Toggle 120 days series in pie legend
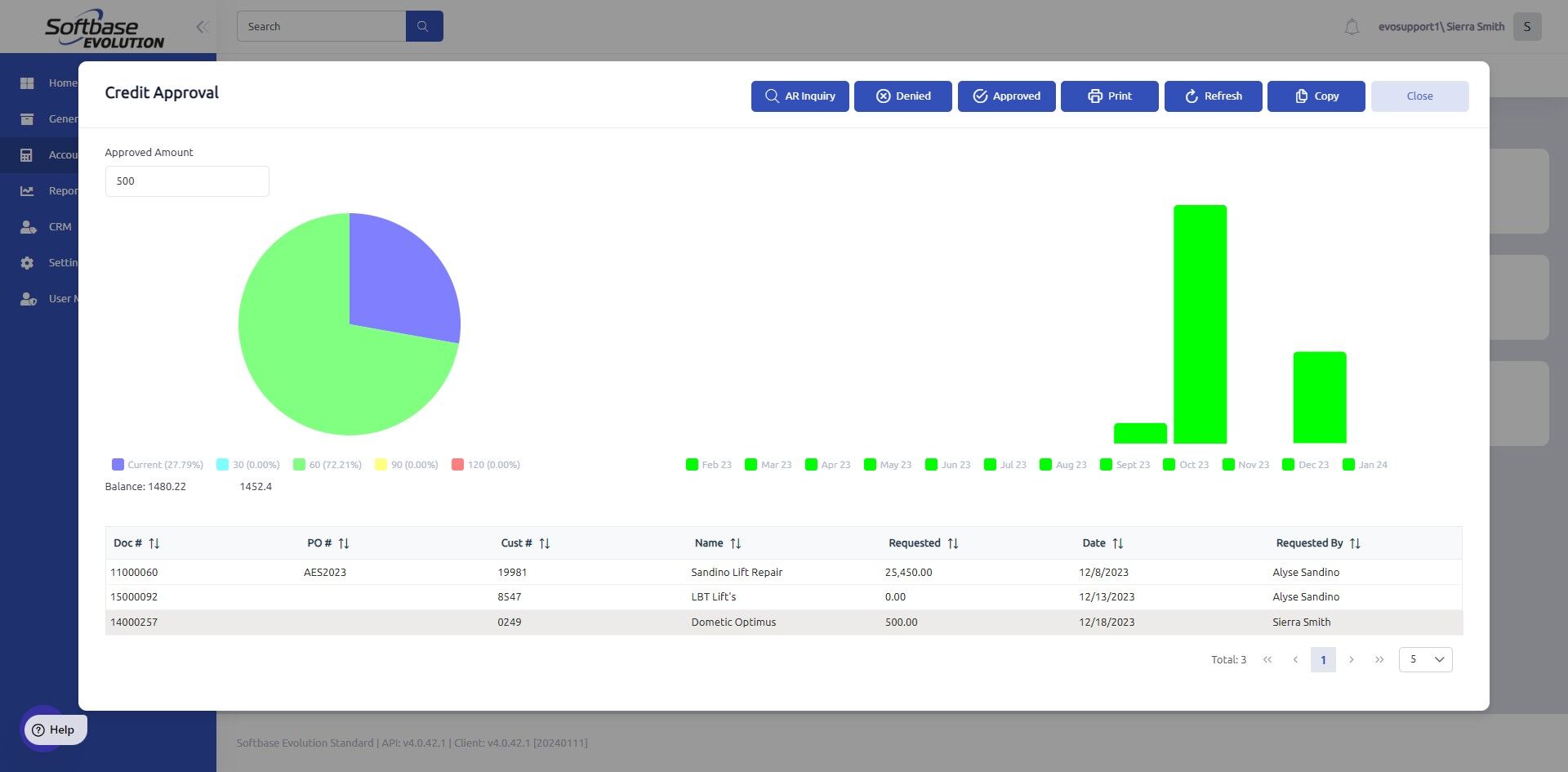 pos(486,465)
